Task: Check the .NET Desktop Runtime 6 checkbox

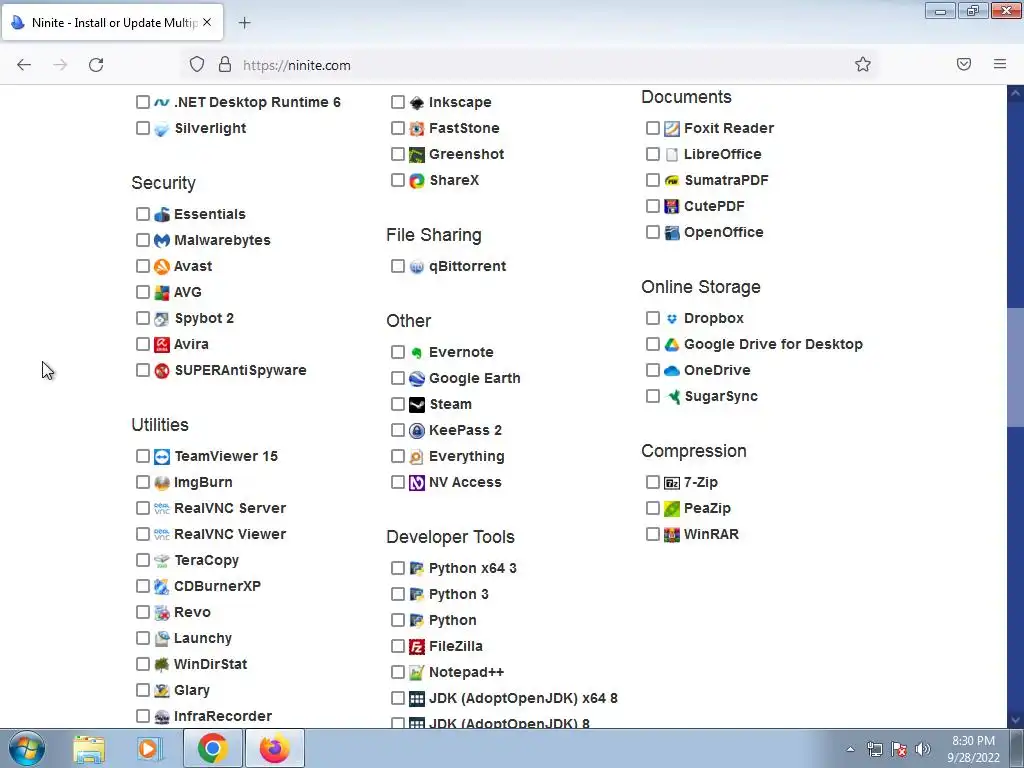Action: click(143, 102)
